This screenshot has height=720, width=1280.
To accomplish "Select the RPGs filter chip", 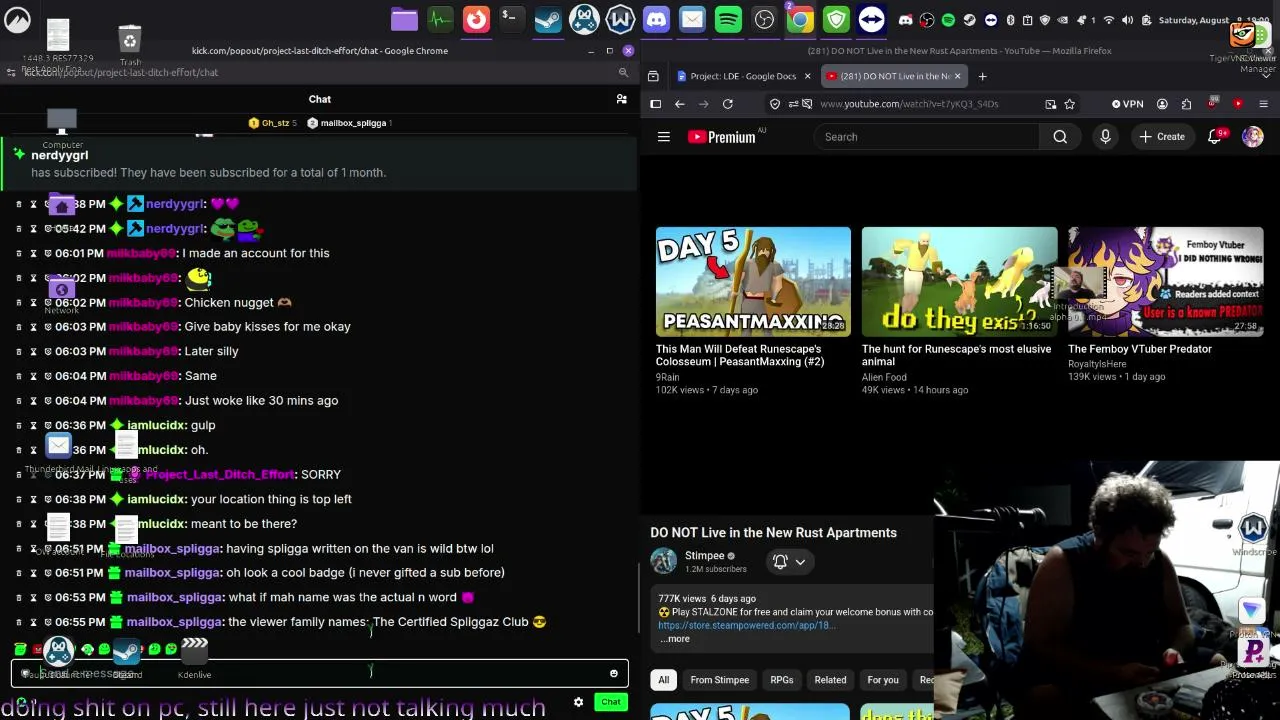I will tap(782, 680).
